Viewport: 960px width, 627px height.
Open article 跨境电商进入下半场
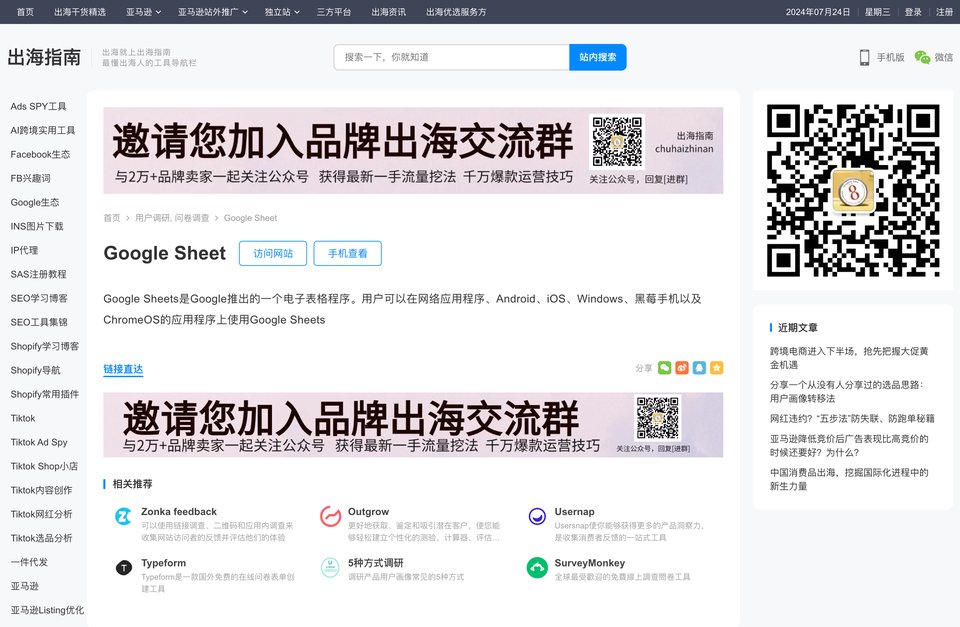tap(849, 358)
